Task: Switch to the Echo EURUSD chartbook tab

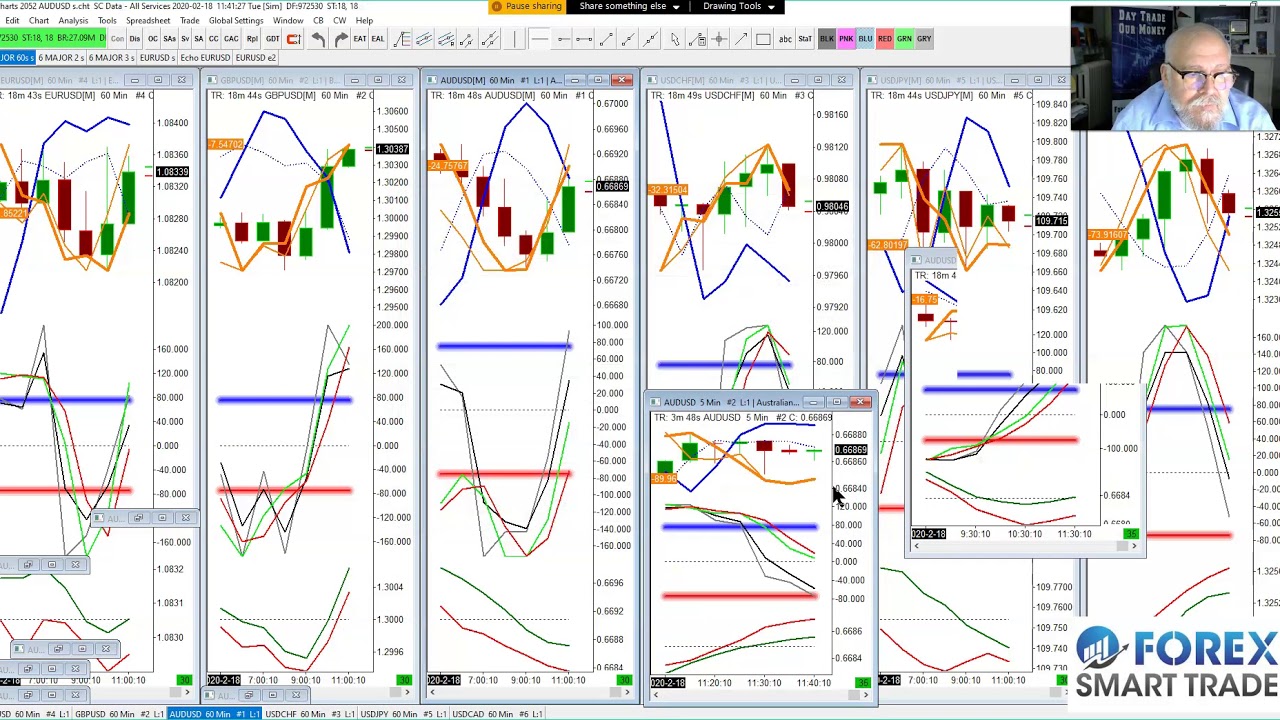Action: point(205,57)
